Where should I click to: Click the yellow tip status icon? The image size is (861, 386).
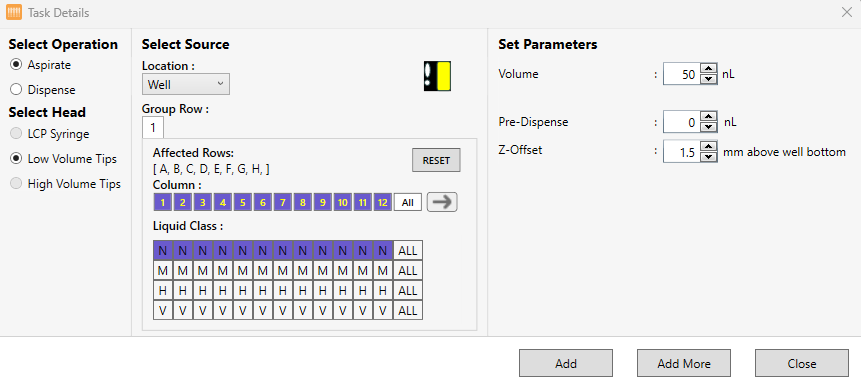coord(437,76)
